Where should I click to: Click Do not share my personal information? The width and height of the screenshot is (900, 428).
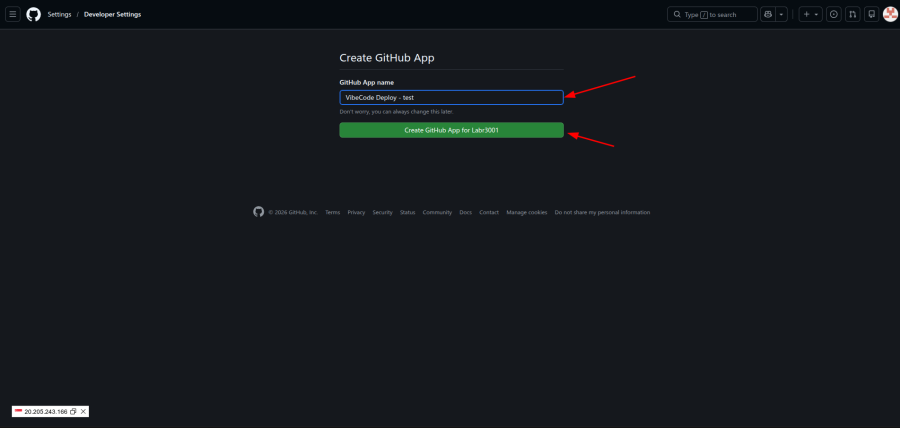[x=602, y=212]
